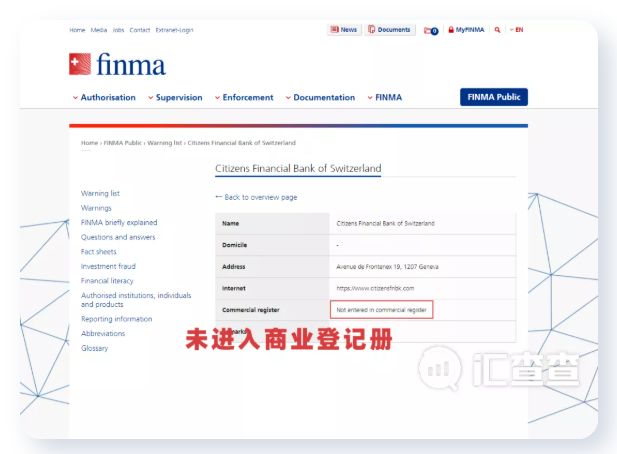Screen dimensions: 617x454
Task: Open FINMA briefly explained sidebar item
Action: (119, 222)
